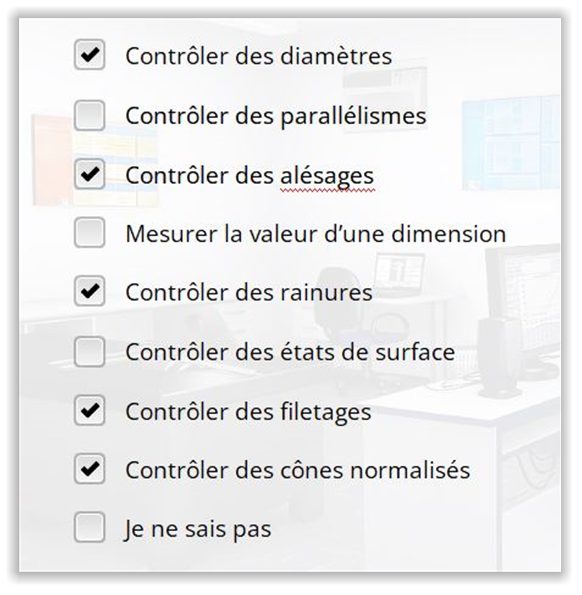
Task: Check the Contrôler des états de surface box
Action: 90,352
